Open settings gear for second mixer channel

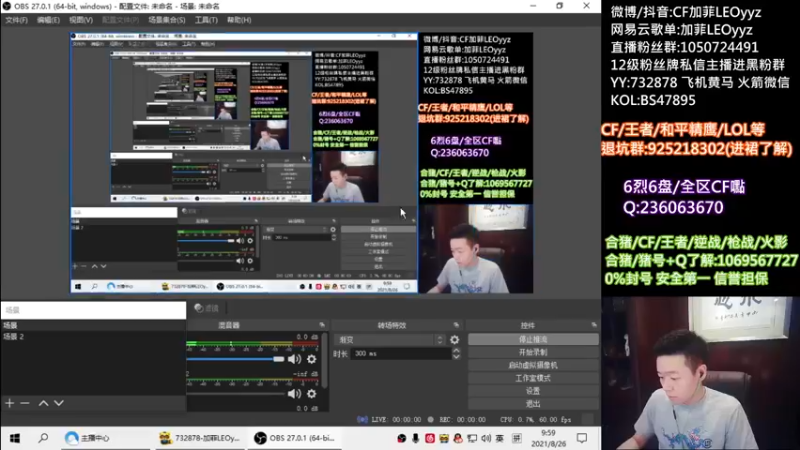coord(311,394)
